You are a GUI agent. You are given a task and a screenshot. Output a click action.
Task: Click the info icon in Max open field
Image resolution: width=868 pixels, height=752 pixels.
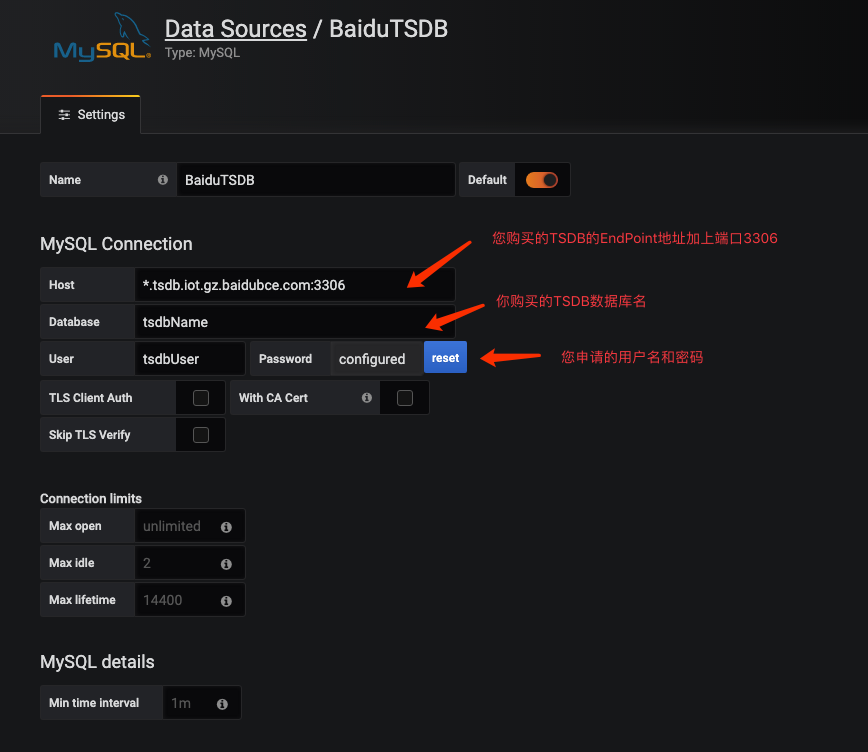tap(226, 527)
